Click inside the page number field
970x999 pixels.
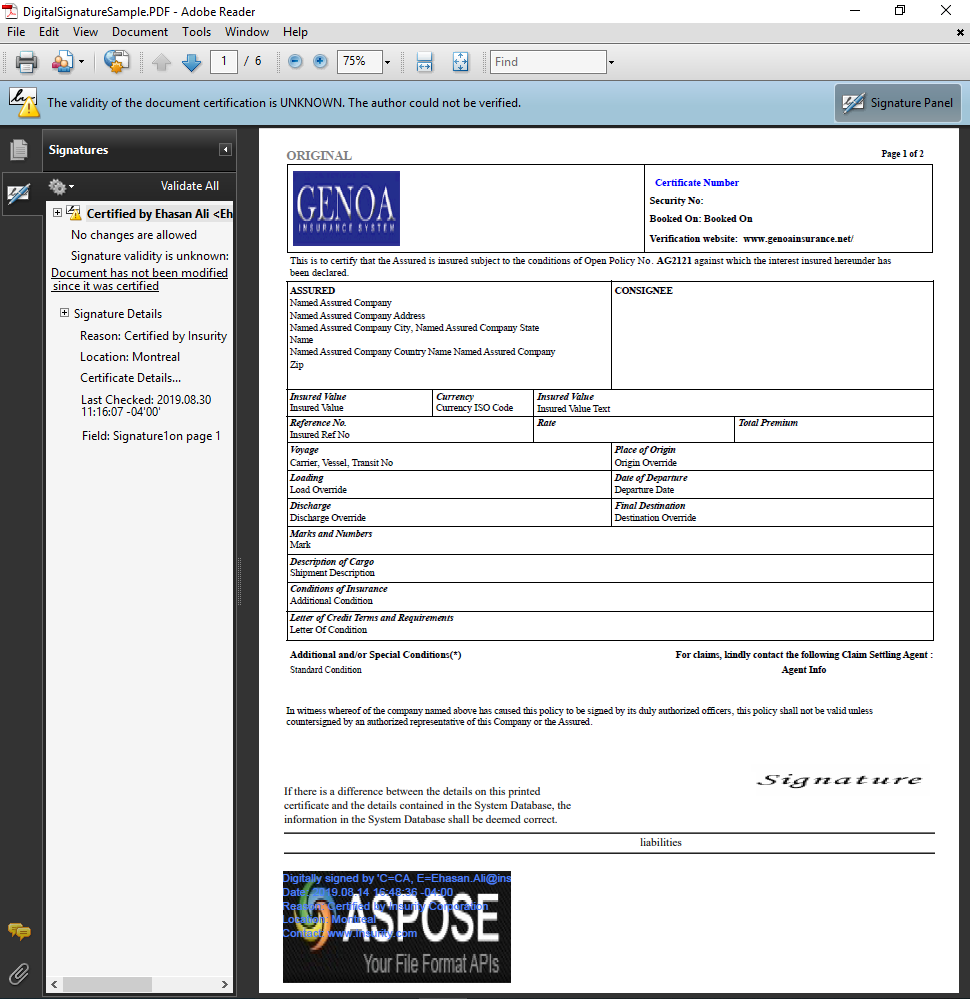224,61
